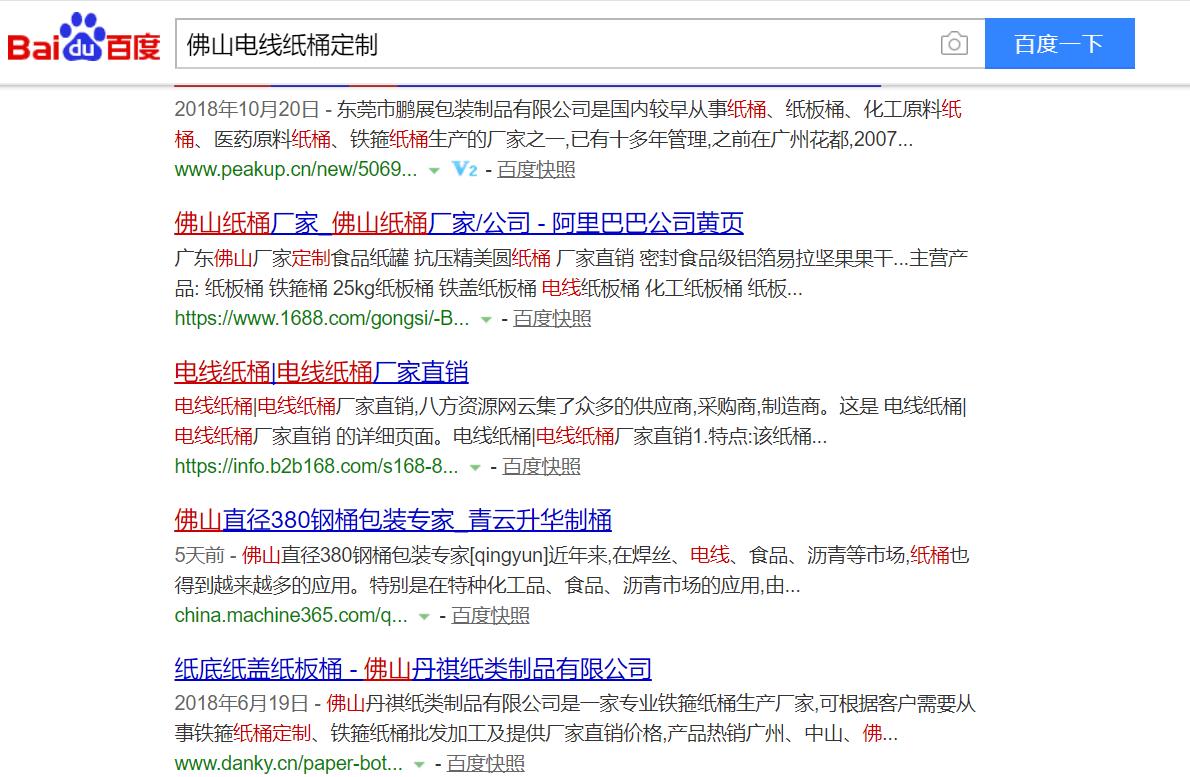Click the 5天前 timestamp text

[199, 555]
